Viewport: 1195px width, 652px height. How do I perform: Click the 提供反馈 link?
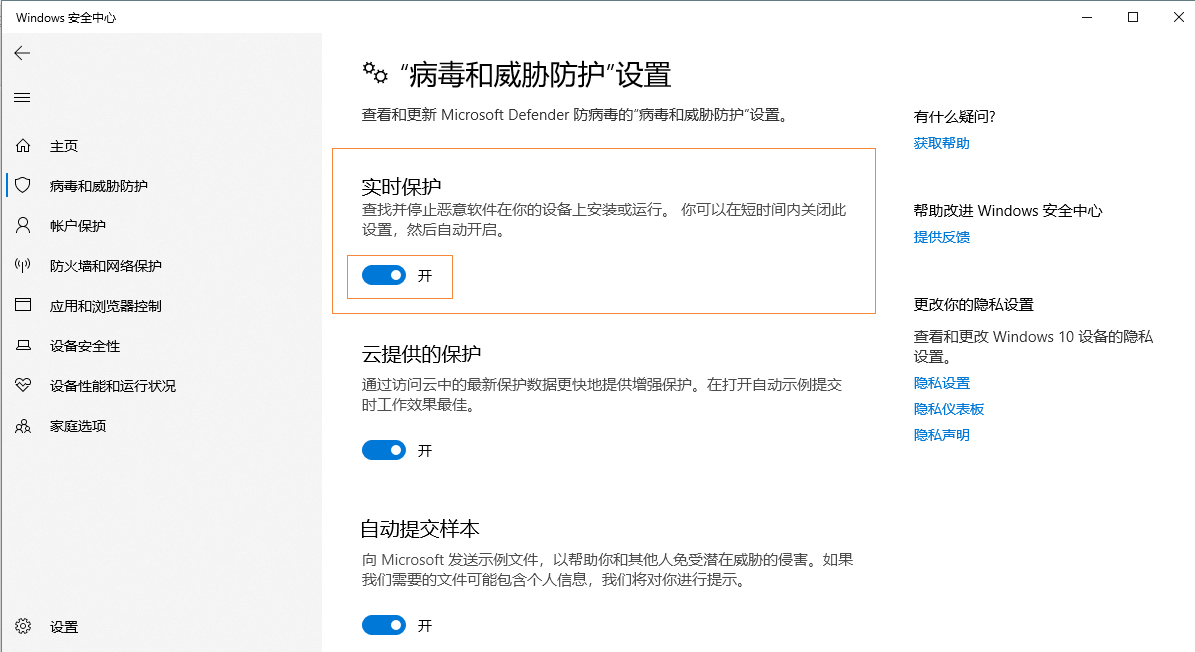pos(941,237)
